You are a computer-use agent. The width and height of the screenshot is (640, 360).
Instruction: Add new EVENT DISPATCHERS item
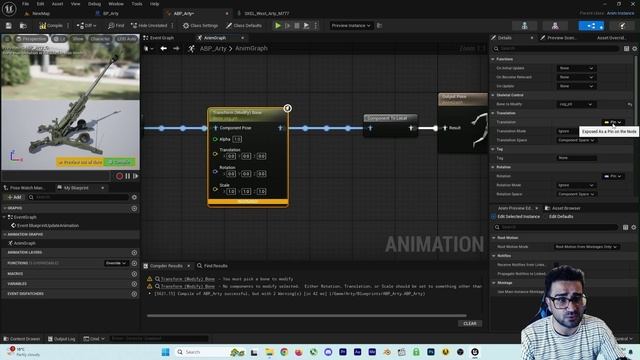pyautogui.click(x=134, y=294)
